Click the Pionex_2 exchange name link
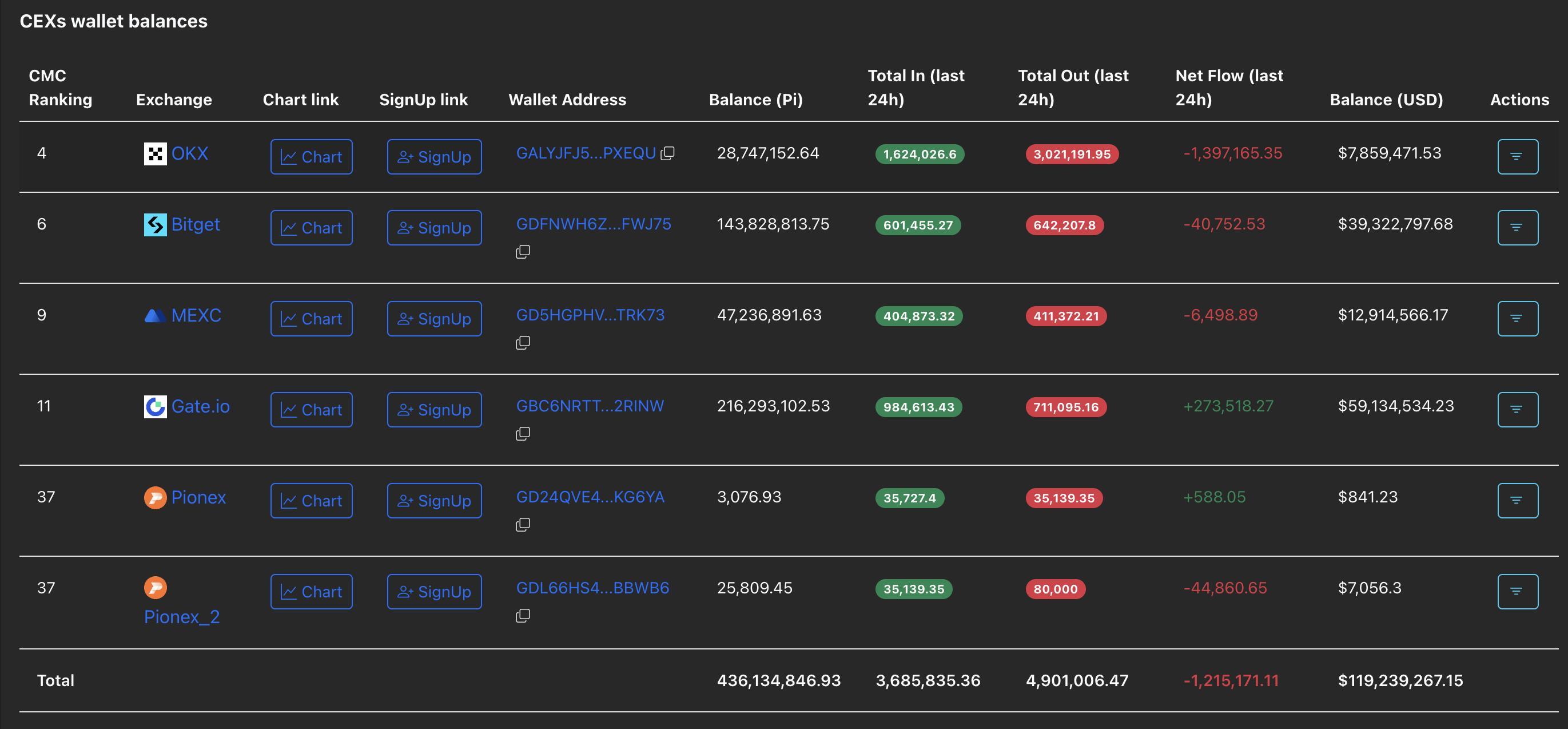 tap(181, 616)
